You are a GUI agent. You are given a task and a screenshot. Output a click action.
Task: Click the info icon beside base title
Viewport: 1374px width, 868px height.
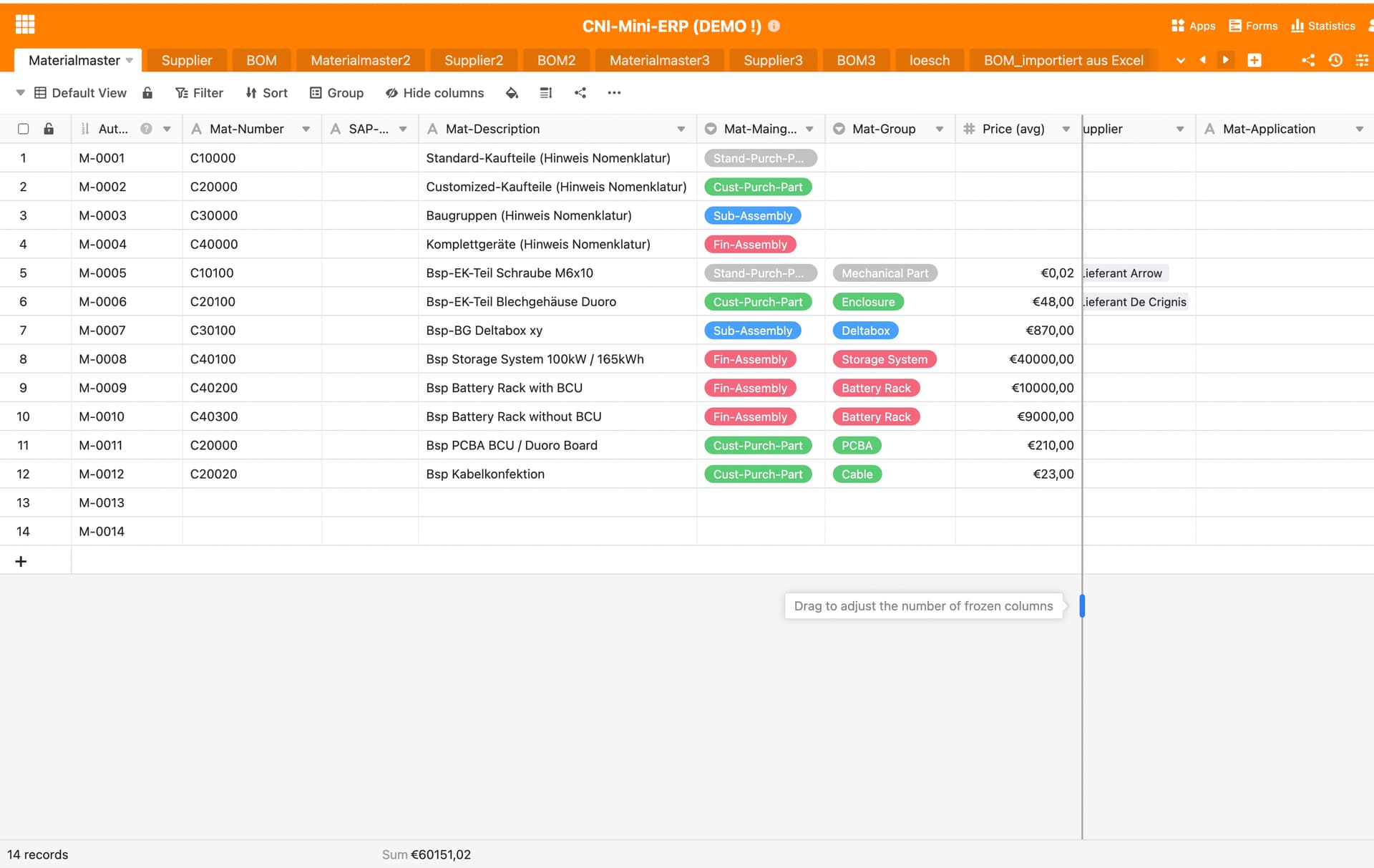[x=774, y=26]
